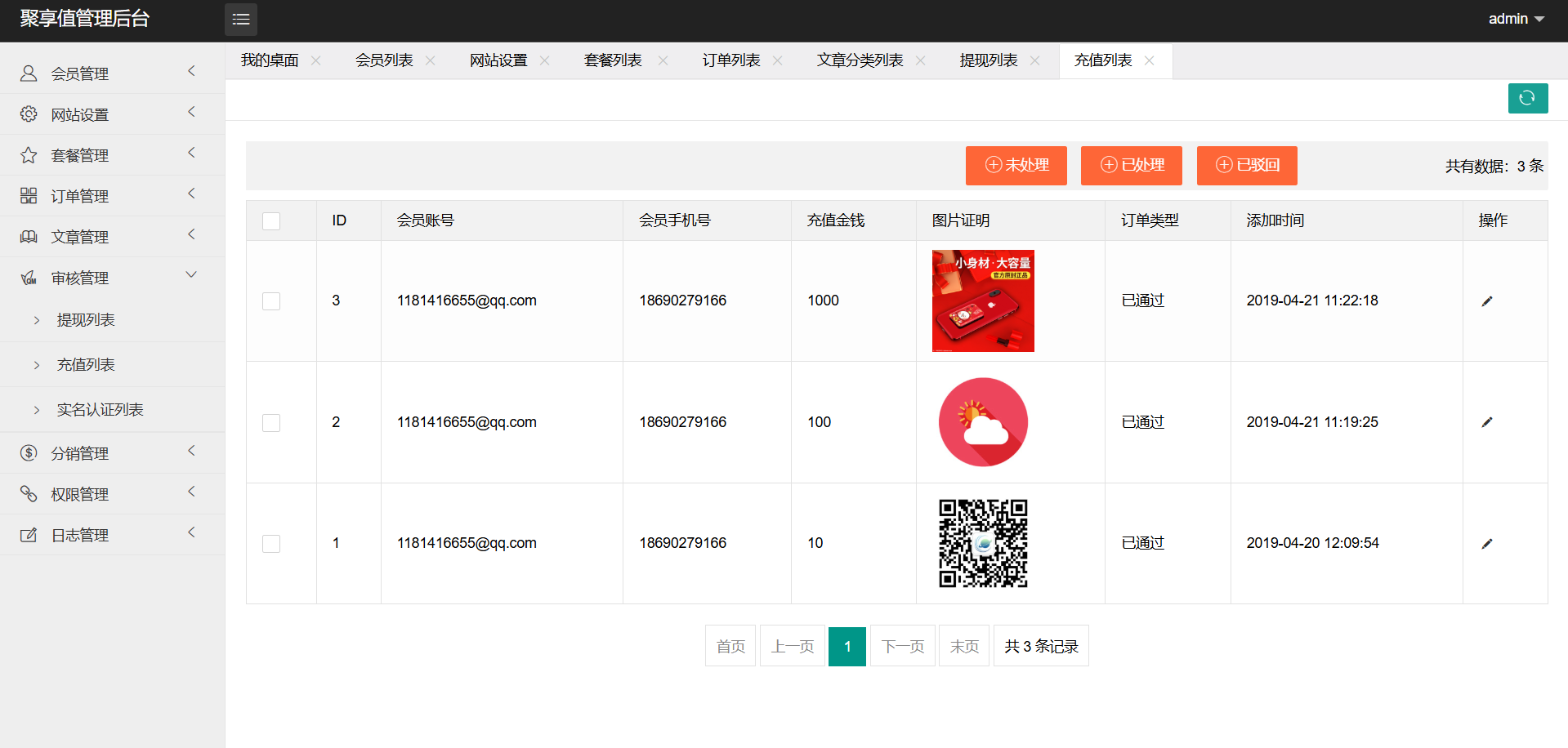Open the admin user dropdown

pyautogui.click(x=1516, y=19)
